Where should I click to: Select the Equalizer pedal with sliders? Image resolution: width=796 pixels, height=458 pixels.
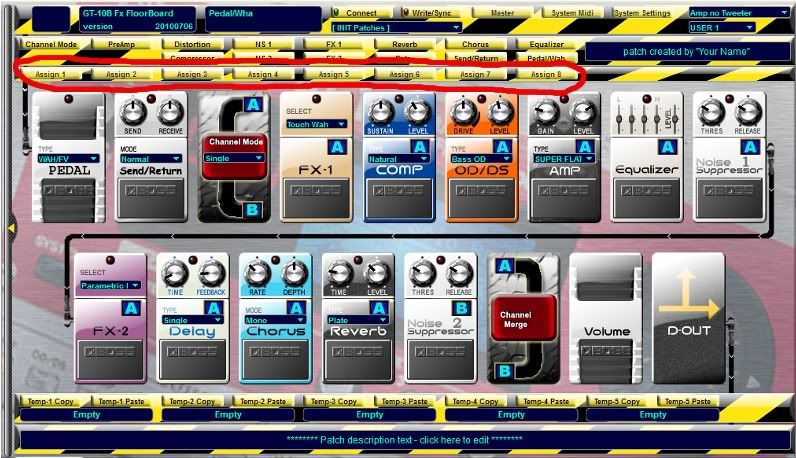click(647, 155)
